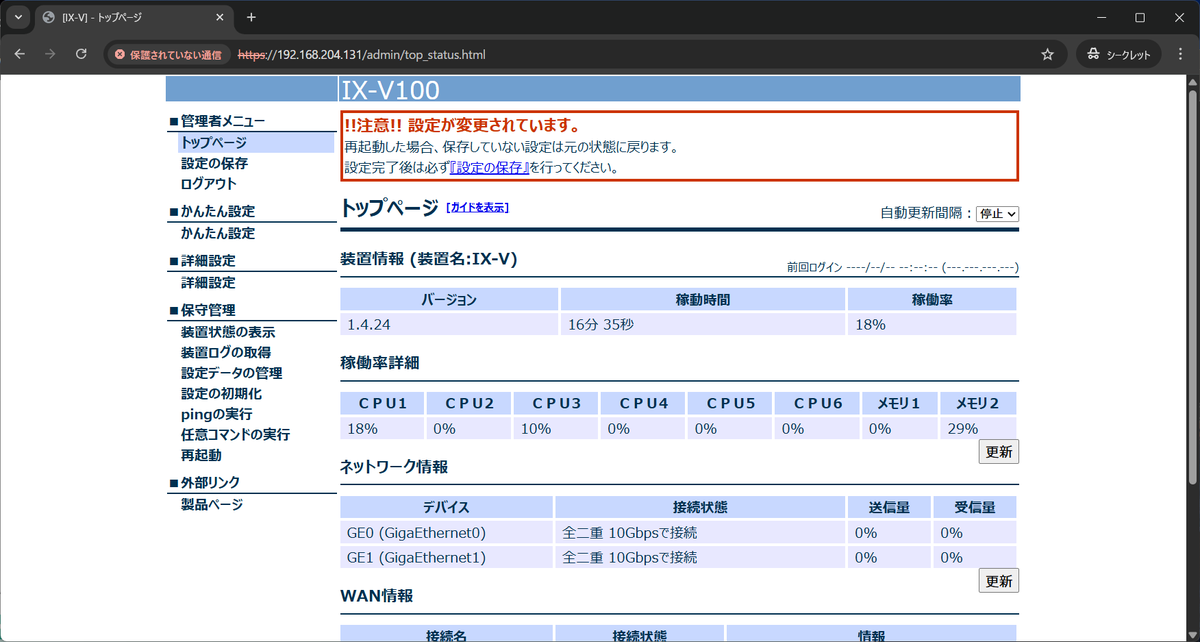Click the CPU3 value 10%
The width and height of the screenshot is (1200, 642).
click(x=536, y=429)
